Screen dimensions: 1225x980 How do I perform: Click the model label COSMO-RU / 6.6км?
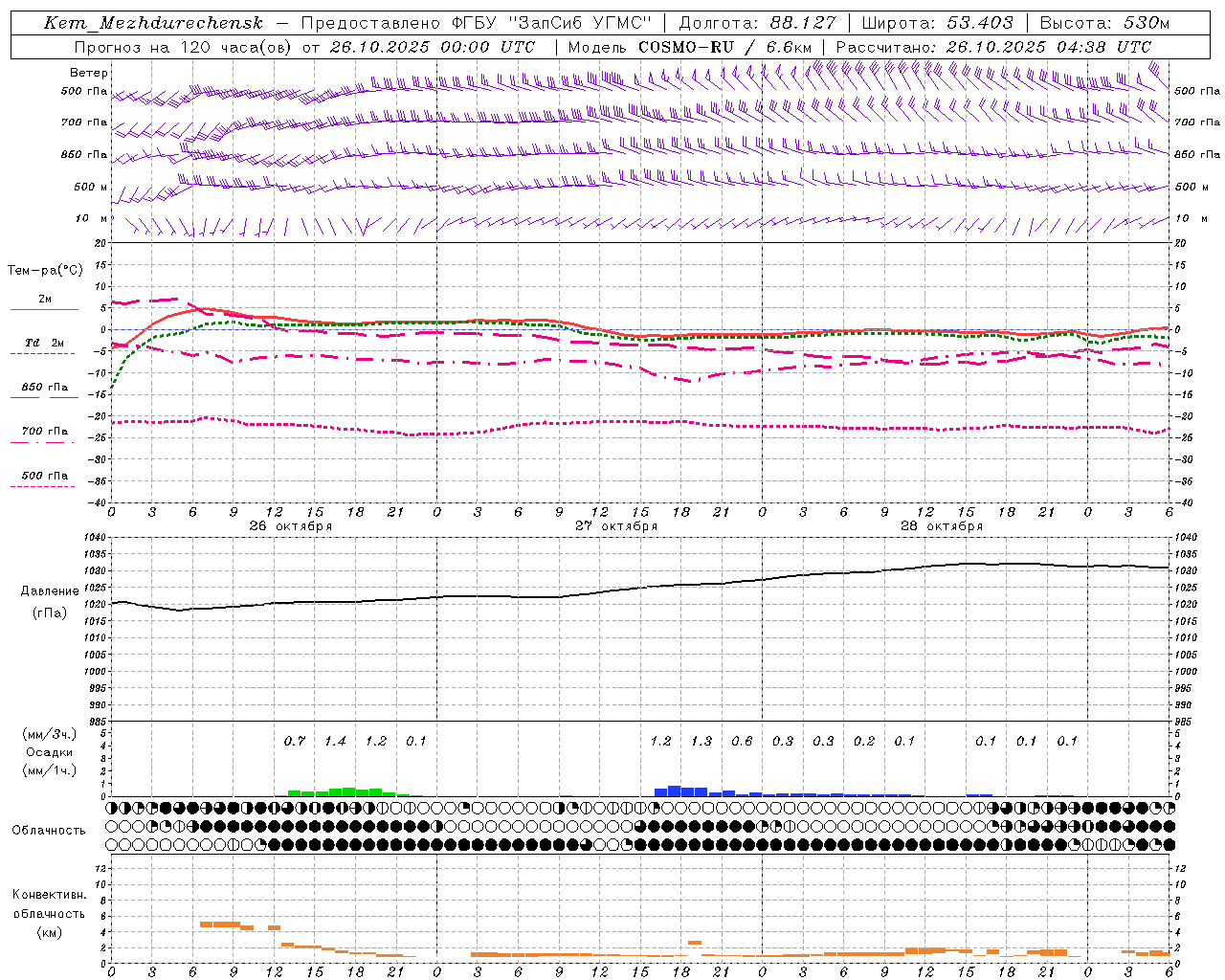(725, 47)
